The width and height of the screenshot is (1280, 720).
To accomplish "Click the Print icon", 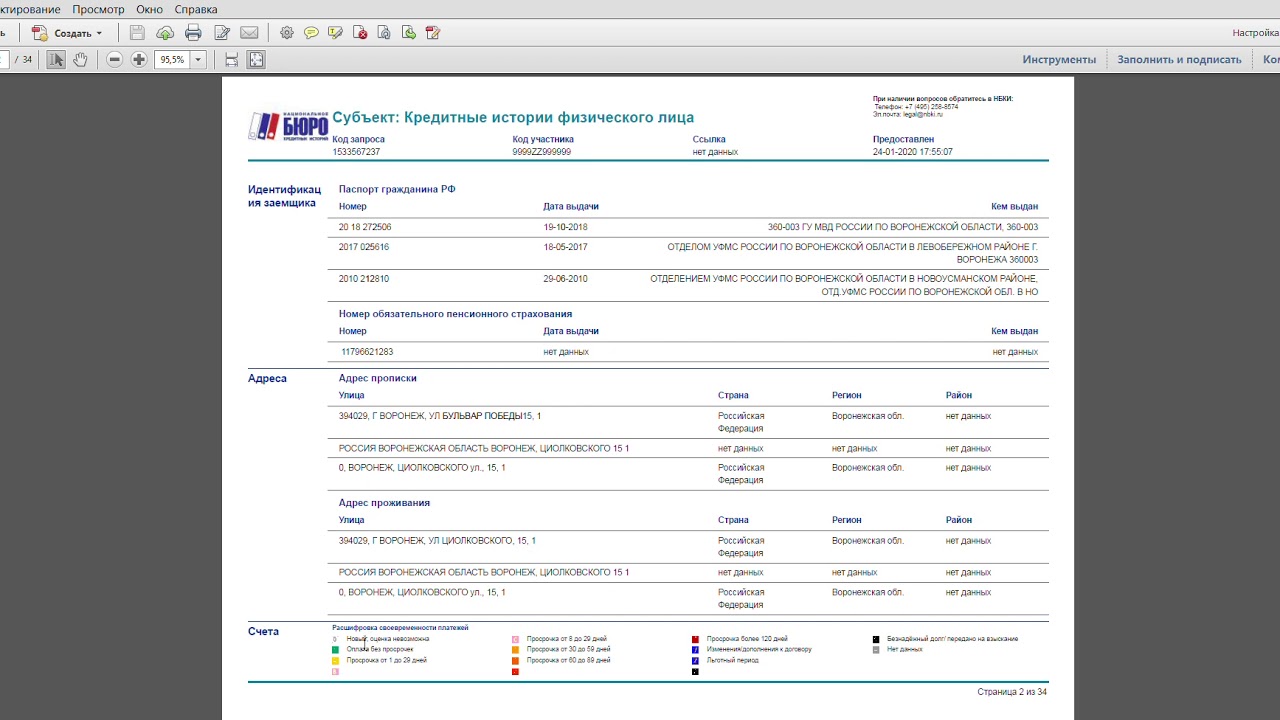I will (193, 33).
